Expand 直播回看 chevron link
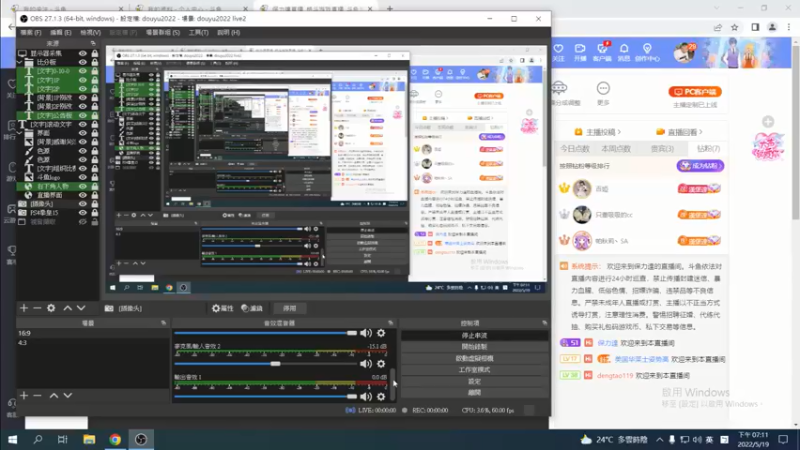 coord(701,132)
